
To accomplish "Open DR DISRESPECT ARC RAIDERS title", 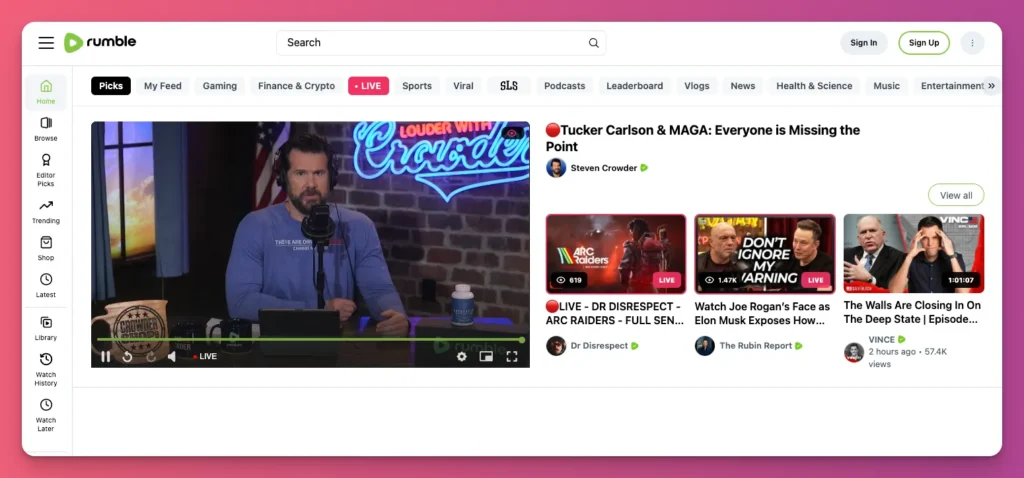I will coord(615,313).
